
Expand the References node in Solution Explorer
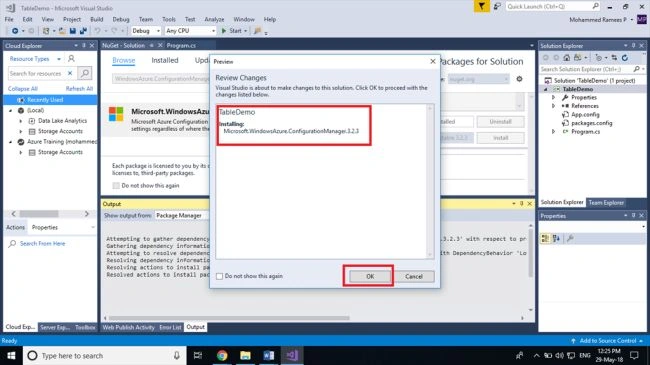point(553,106)
